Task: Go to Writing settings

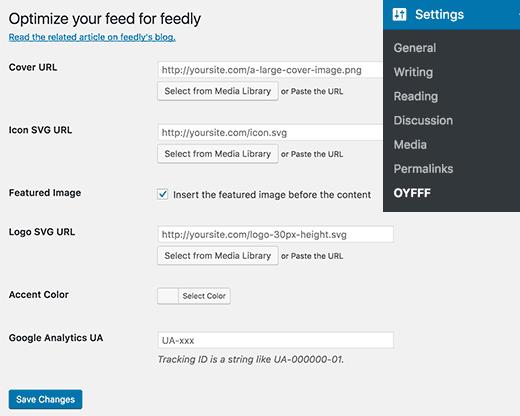Action: 413,72
